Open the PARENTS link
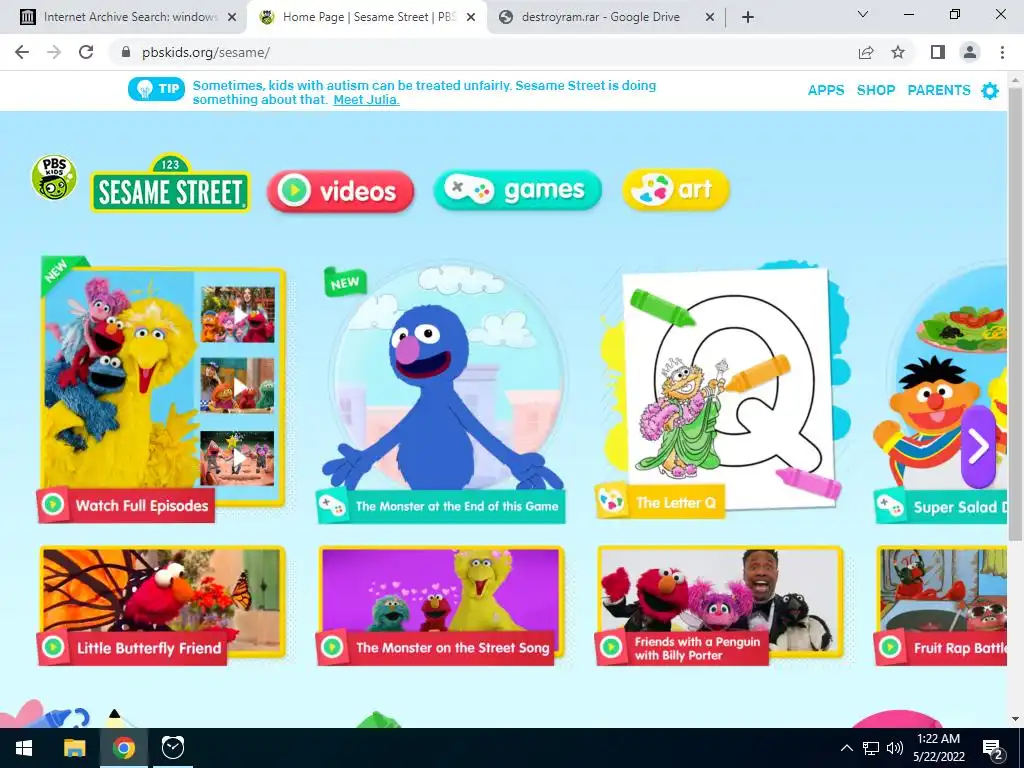1024x768 pixels. tap(938, 90)
